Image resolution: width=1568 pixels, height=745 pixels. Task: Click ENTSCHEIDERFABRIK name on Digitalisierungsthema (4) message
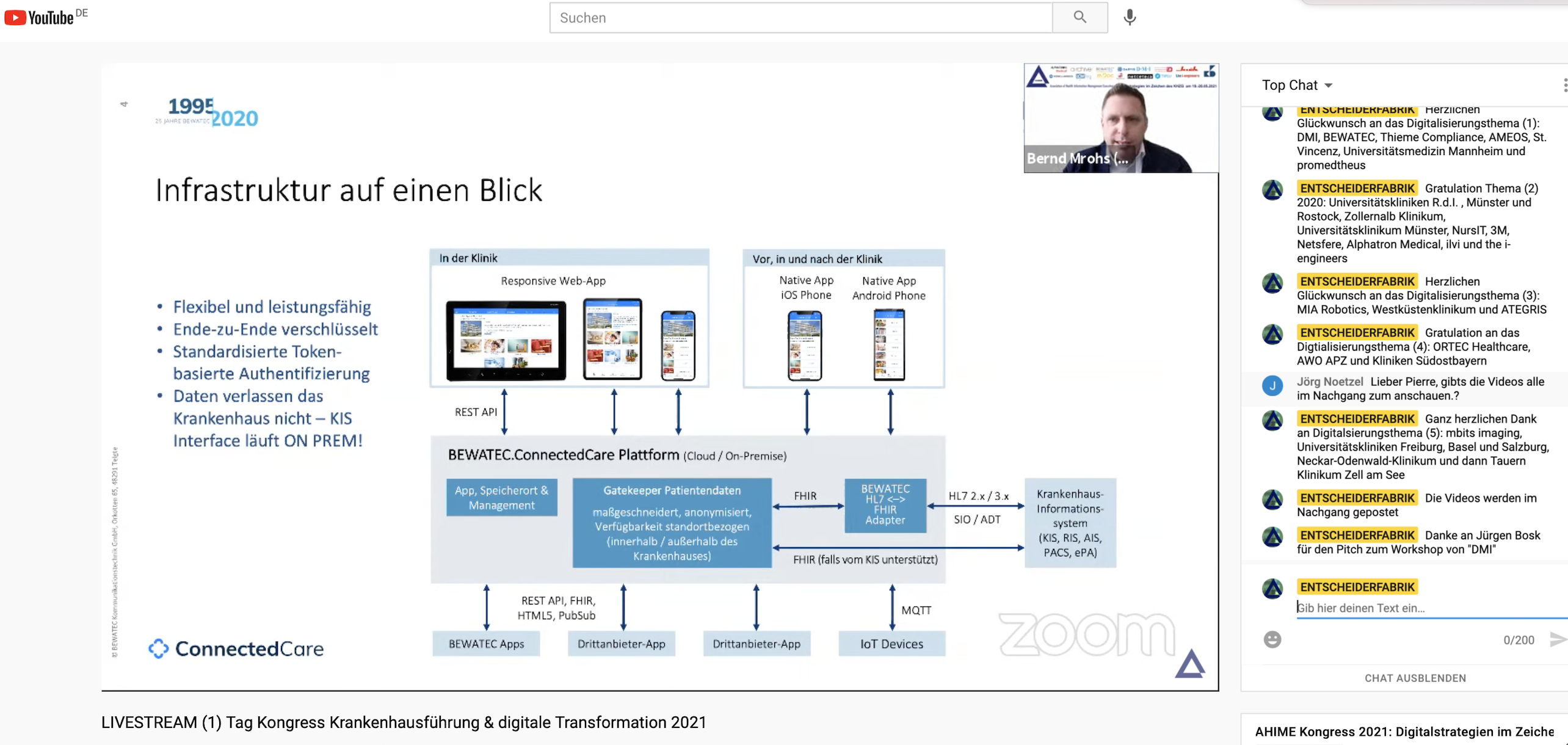click(x=1357, y=333)
